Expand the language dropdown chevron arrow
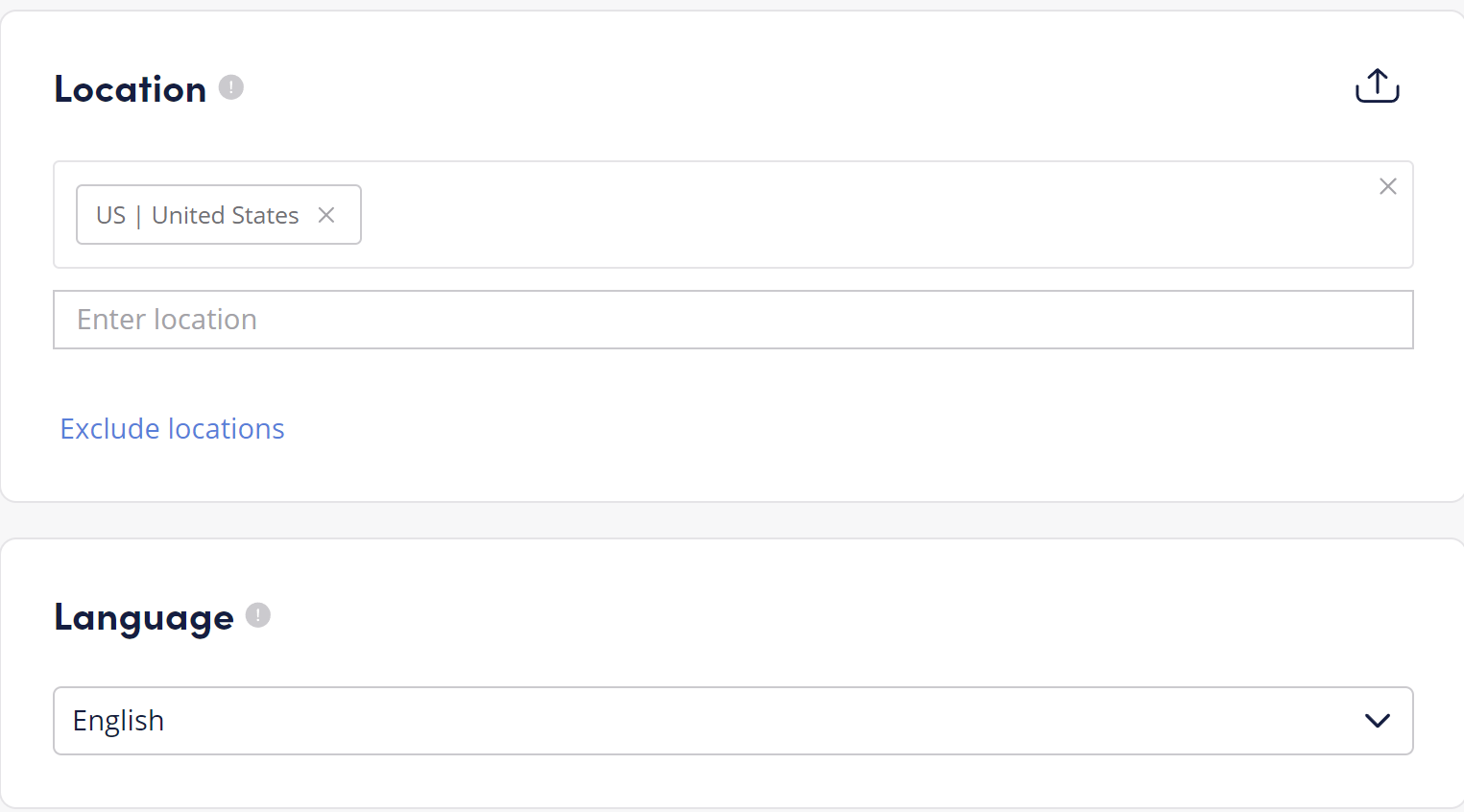The height and width of the screenshot is (812, 1464). click(x=1378, y=721)
